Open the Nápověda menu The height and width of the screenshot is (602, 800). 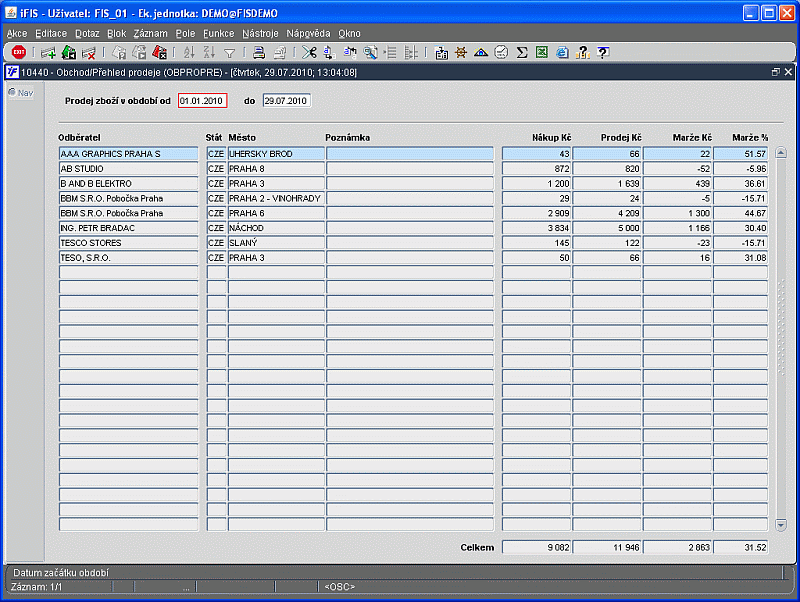point(308,33)
